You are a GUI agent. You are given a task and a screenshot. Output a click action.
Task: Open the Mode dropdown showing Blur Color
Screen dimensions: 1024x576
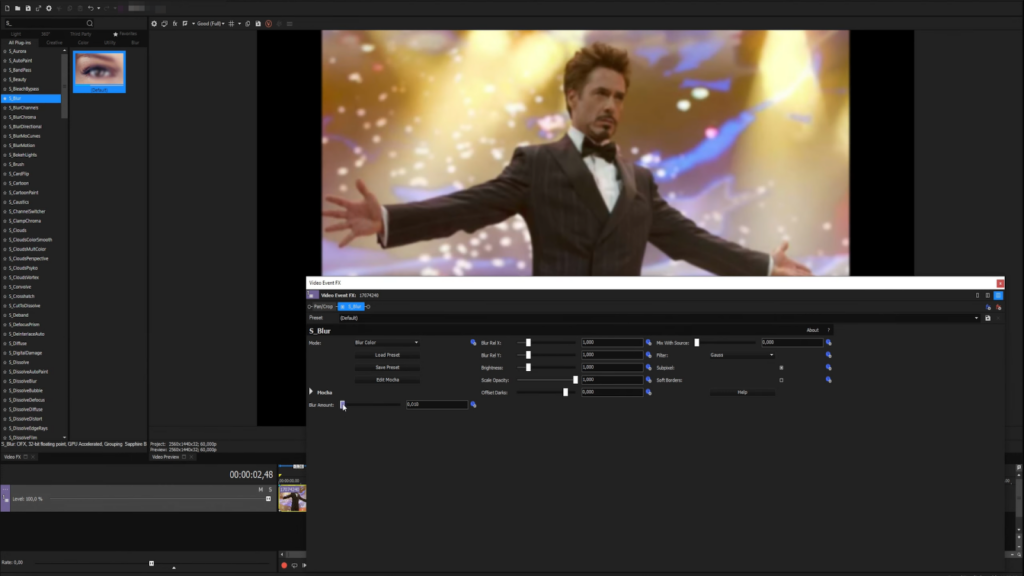click(x=386, y=342)
